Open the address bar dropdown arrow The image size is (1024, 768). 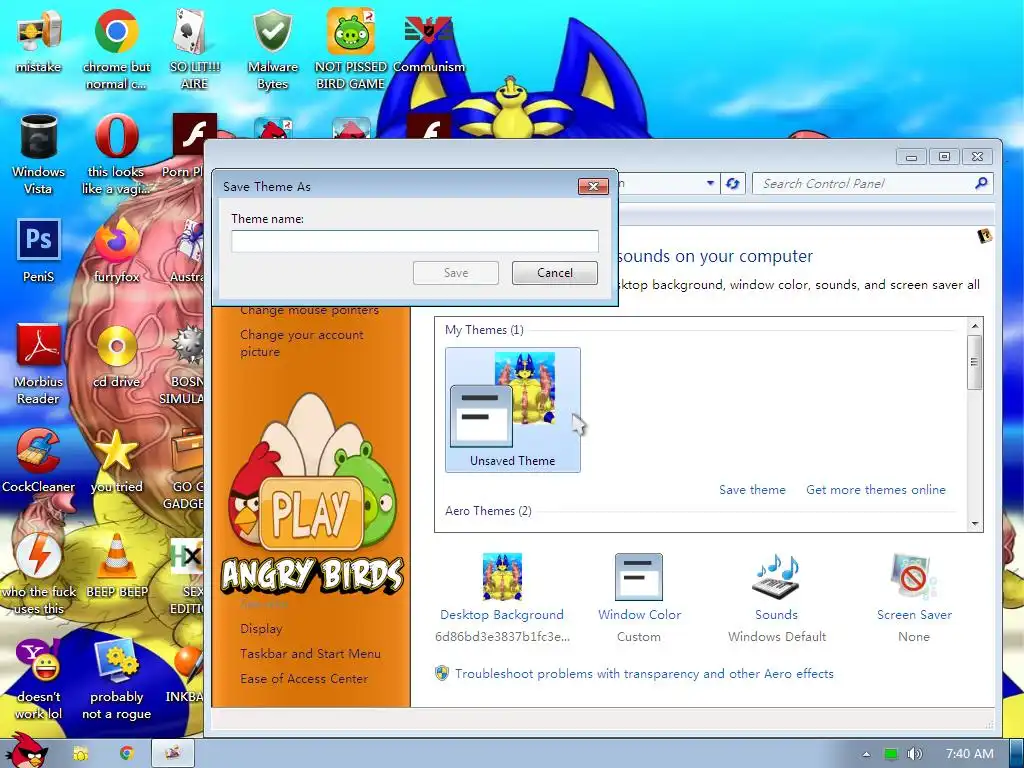710,184
